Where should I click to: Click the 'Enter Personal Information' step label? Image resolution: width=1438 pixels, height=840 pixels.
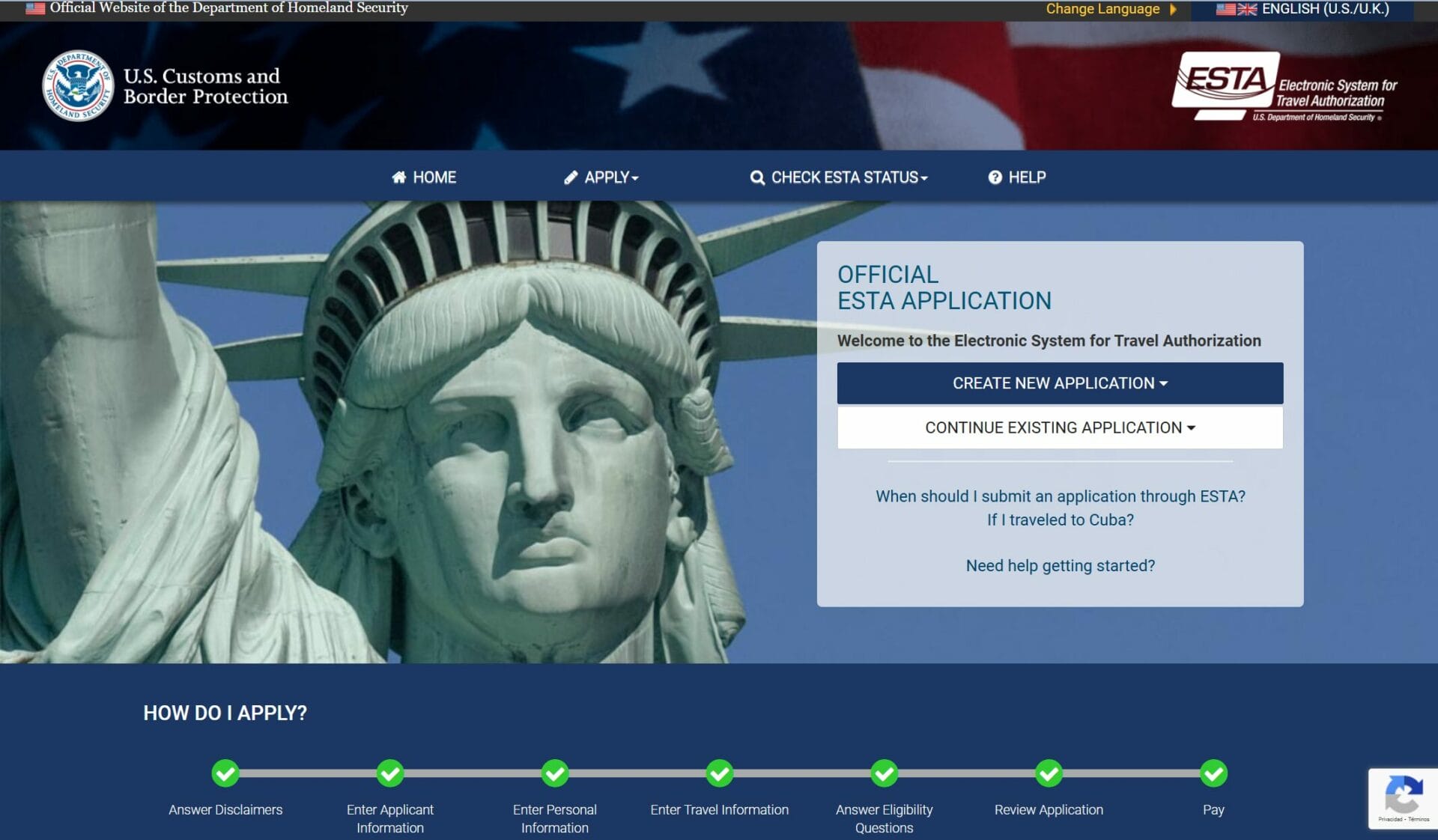(555, 819)
